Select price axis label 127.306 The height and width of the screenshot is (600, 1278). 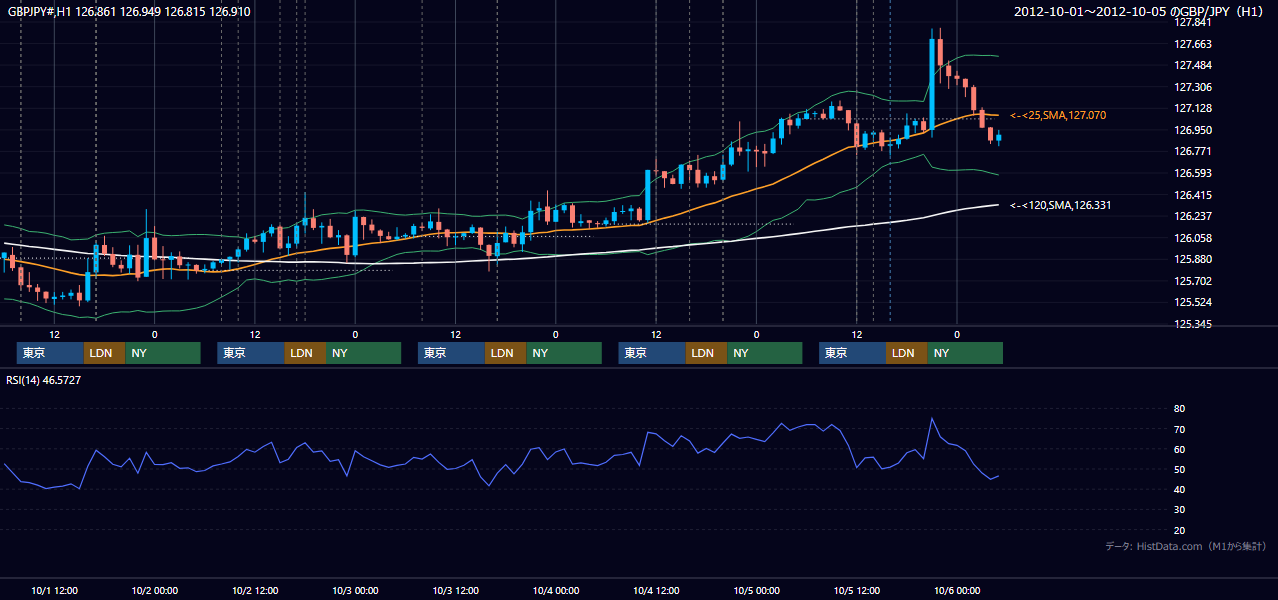click(x=1195, y=87)
